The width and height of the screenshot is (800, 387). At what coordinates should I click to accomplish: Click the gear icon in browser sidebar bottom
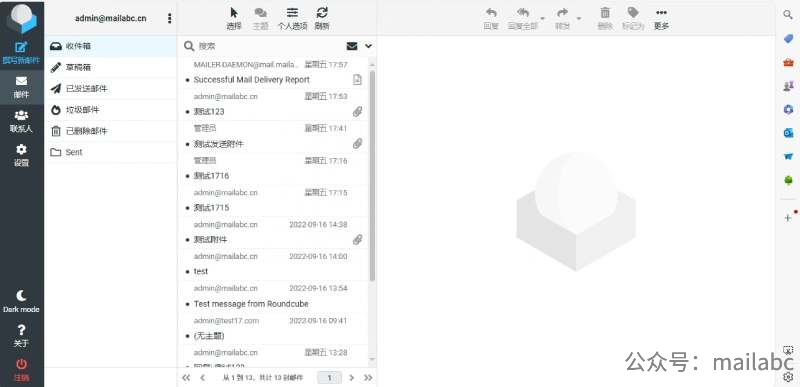pyautogui.click(x=788, y=377)
